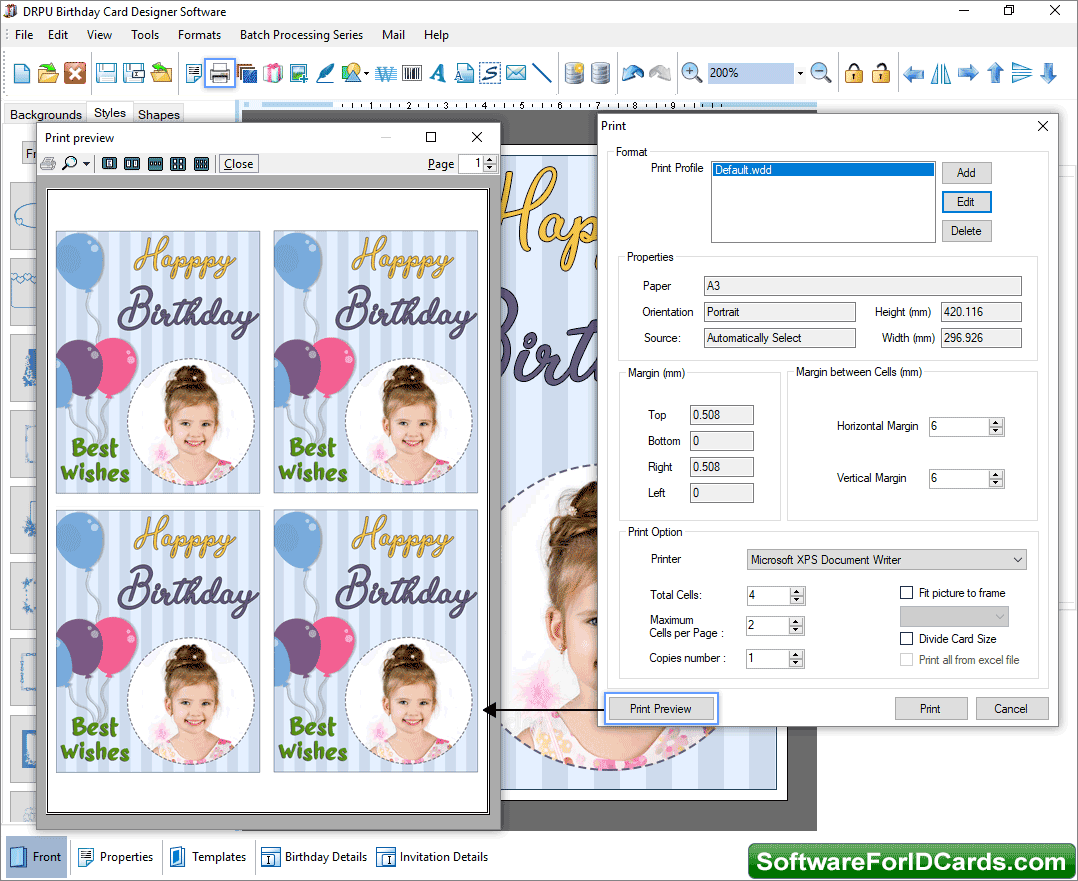Click the envelope mail icon in toolbar
Image resolution: width=1078 pixels, height=881 pixels.
(x=516, y=73)
